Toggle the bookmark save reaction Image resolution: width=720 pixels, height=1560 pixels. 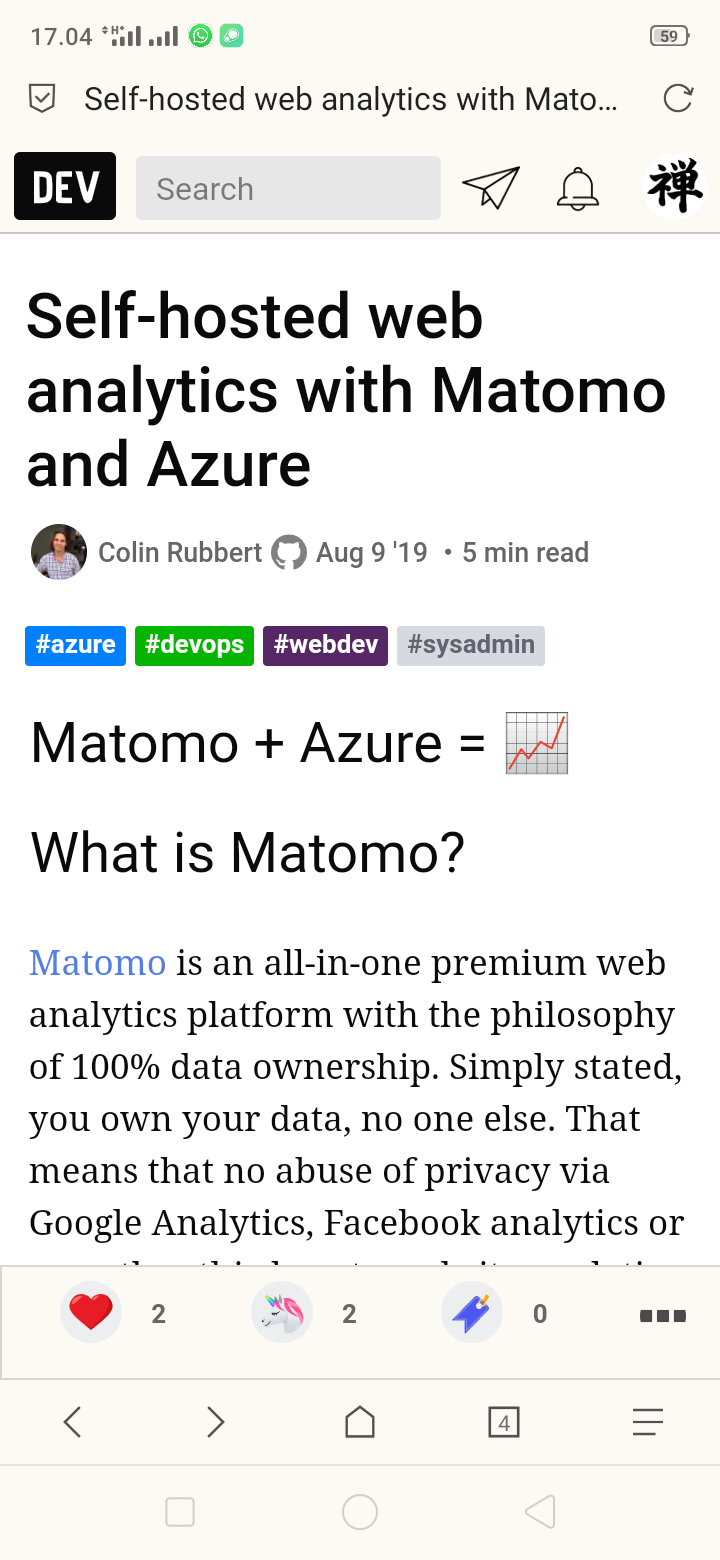[x=472, y=1313]
